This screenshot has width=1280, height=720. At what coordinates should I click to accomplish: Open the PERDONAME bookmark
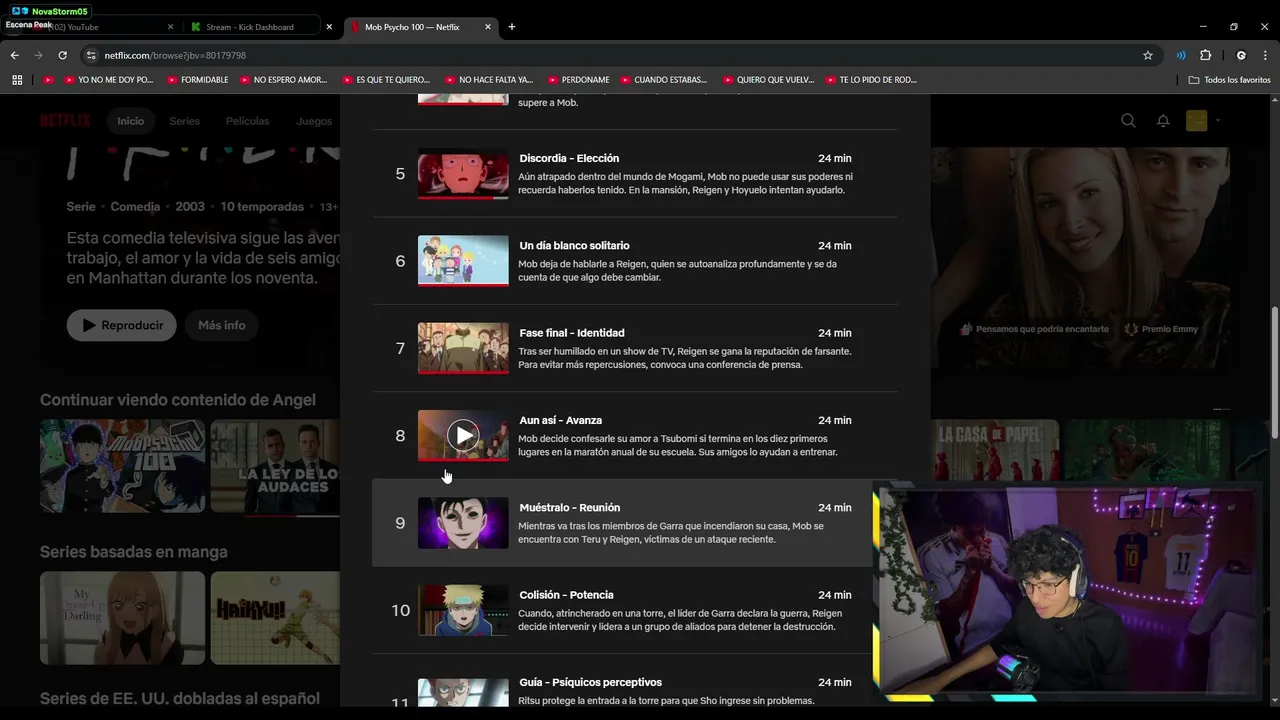pos(579,80)
